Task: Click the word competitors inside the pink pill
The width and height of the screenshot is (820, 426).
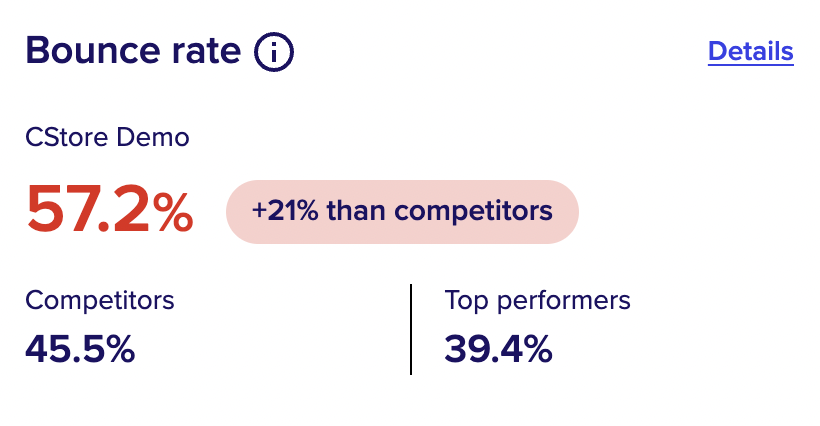Action: click(473, 212)
